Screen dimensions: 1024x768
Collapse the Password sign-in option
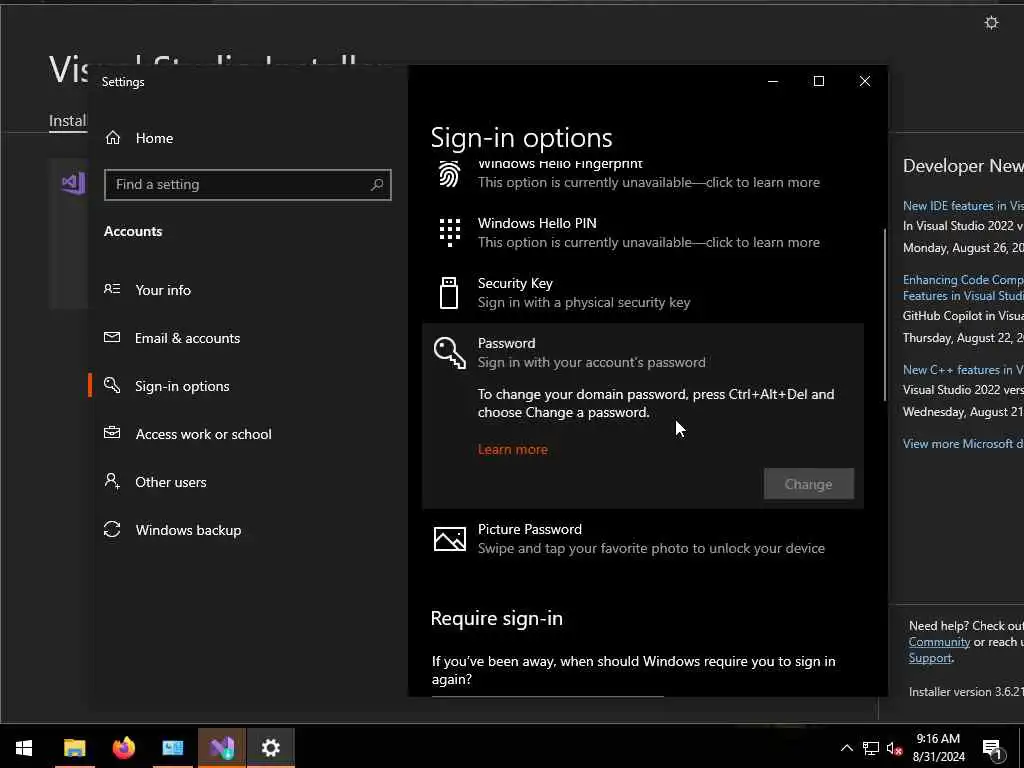click(x=643, y=352)
